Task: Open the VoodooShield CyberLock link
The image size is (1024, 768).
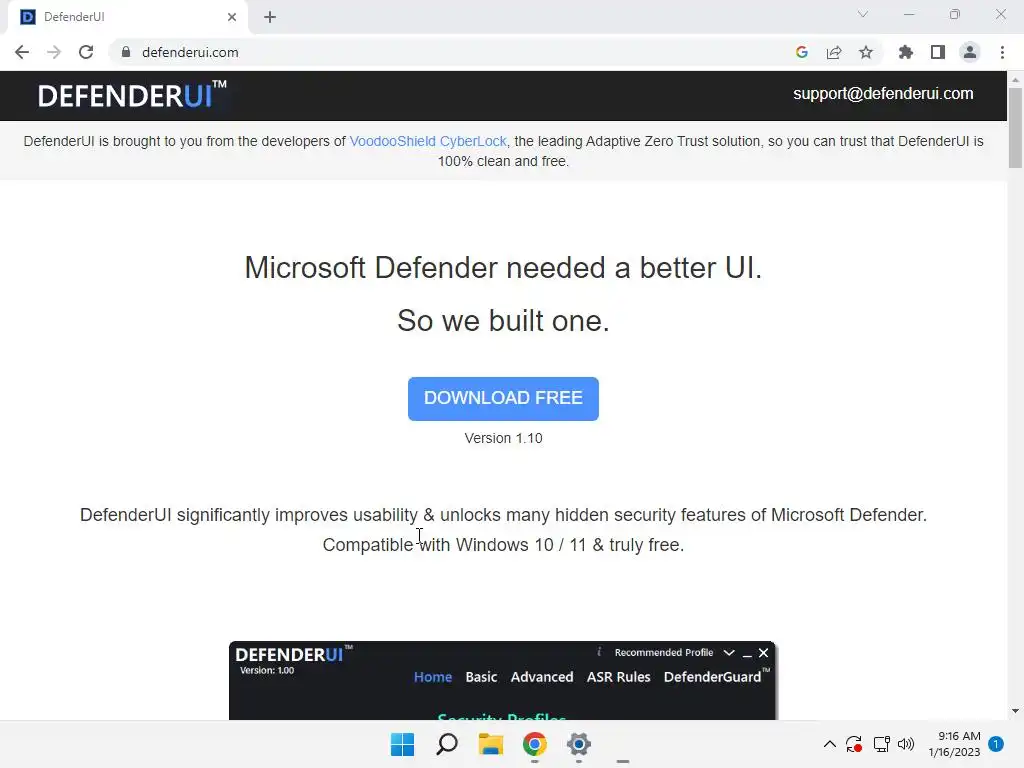Action: (x=428, y=141)
